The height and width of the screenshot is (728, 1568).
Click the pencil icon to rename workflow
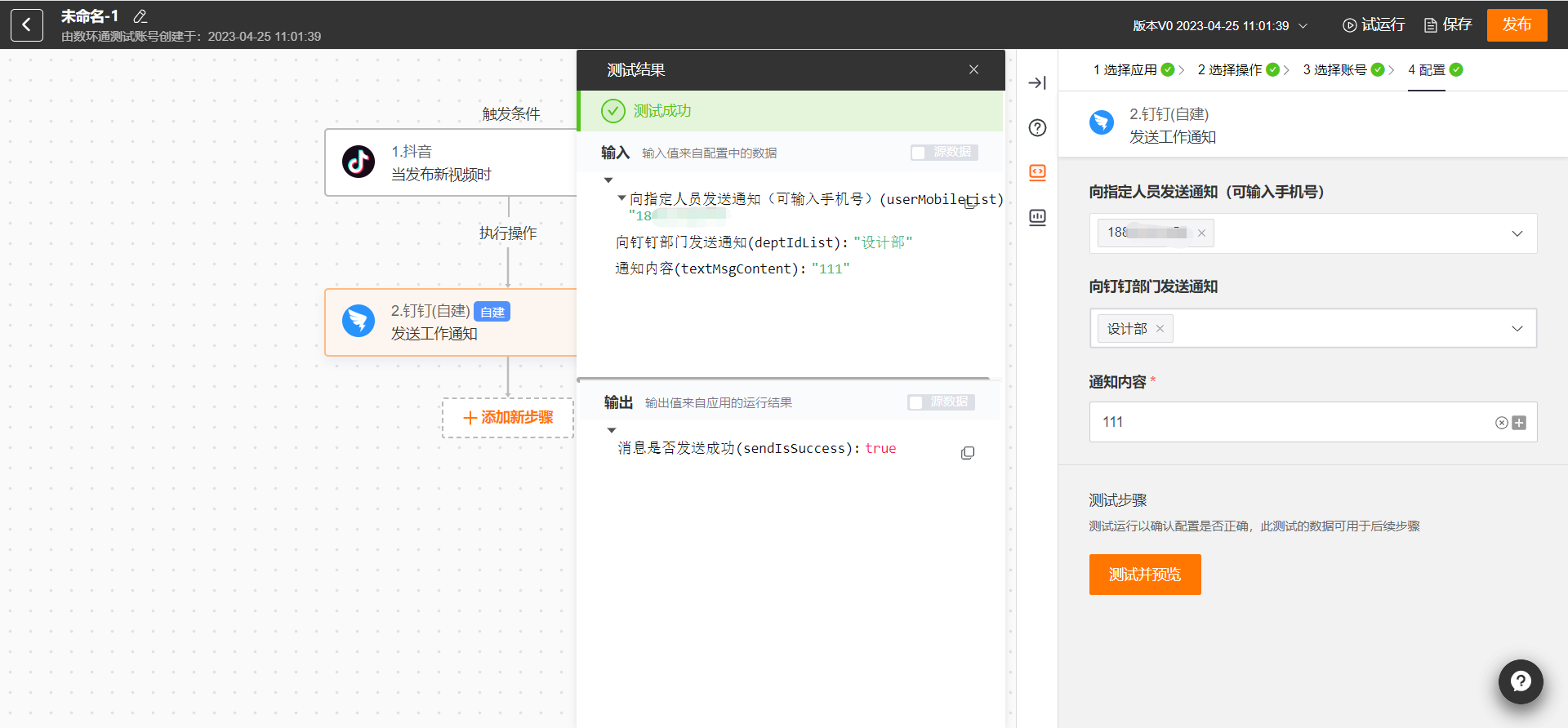click(140, 16)
